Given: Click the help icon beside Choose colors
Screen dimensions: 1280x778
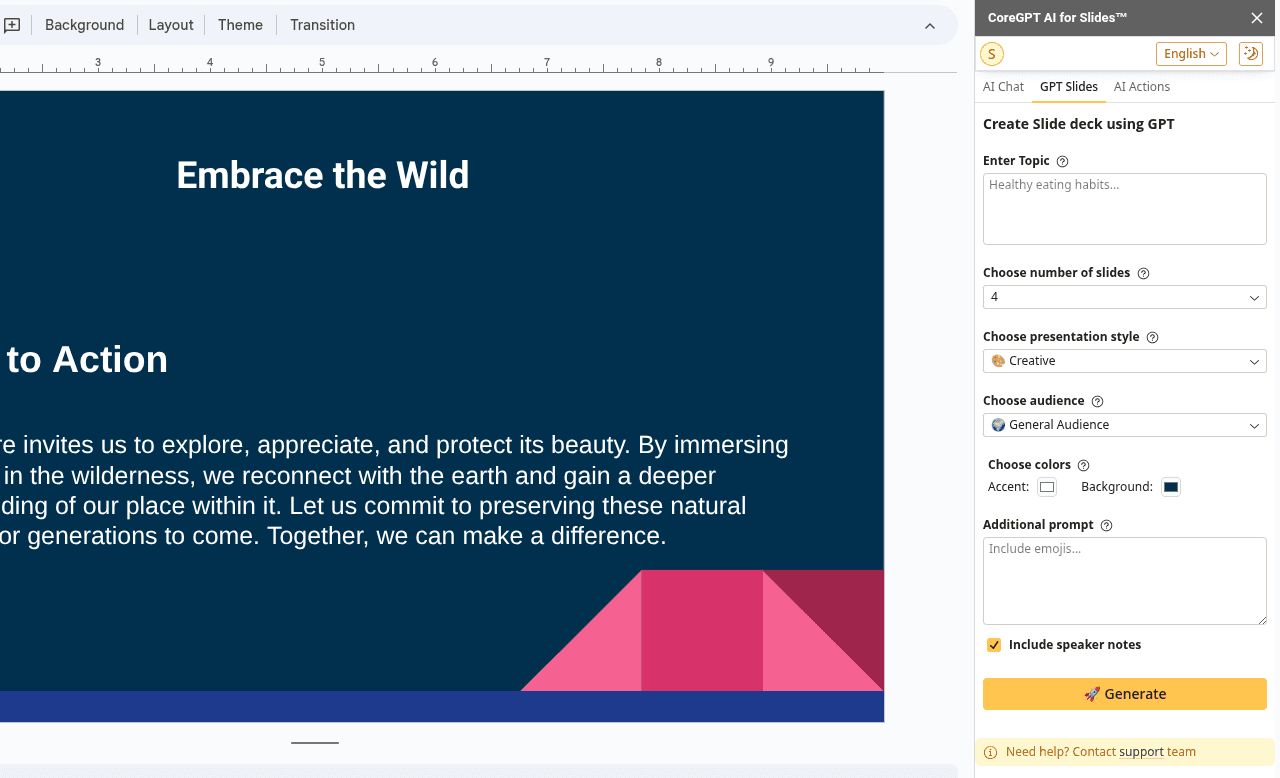Looking at the screenshot, I should click(x=1083, y=464).
